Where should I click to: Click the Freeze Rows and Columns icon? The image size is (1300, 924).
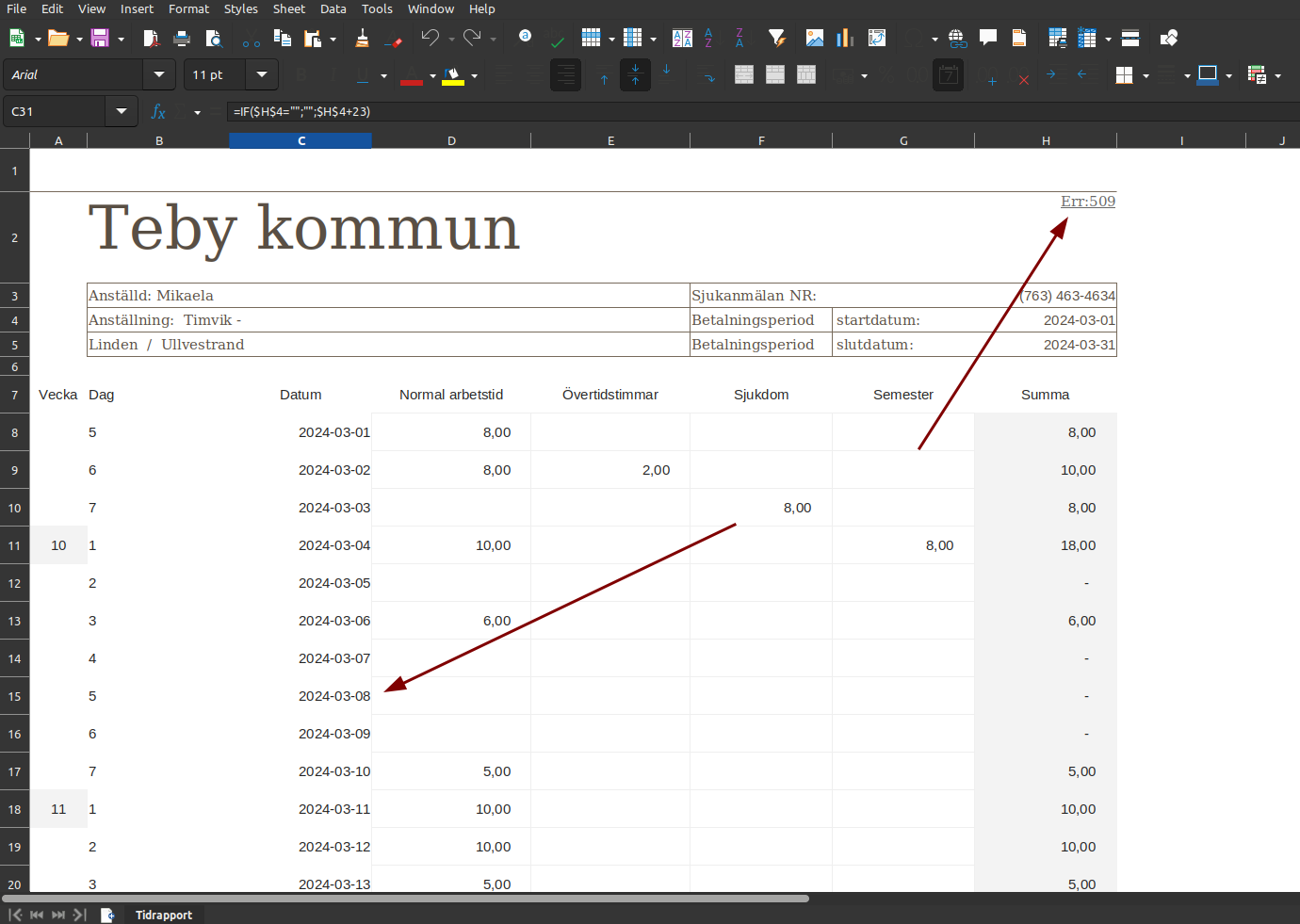point(1087,38)
